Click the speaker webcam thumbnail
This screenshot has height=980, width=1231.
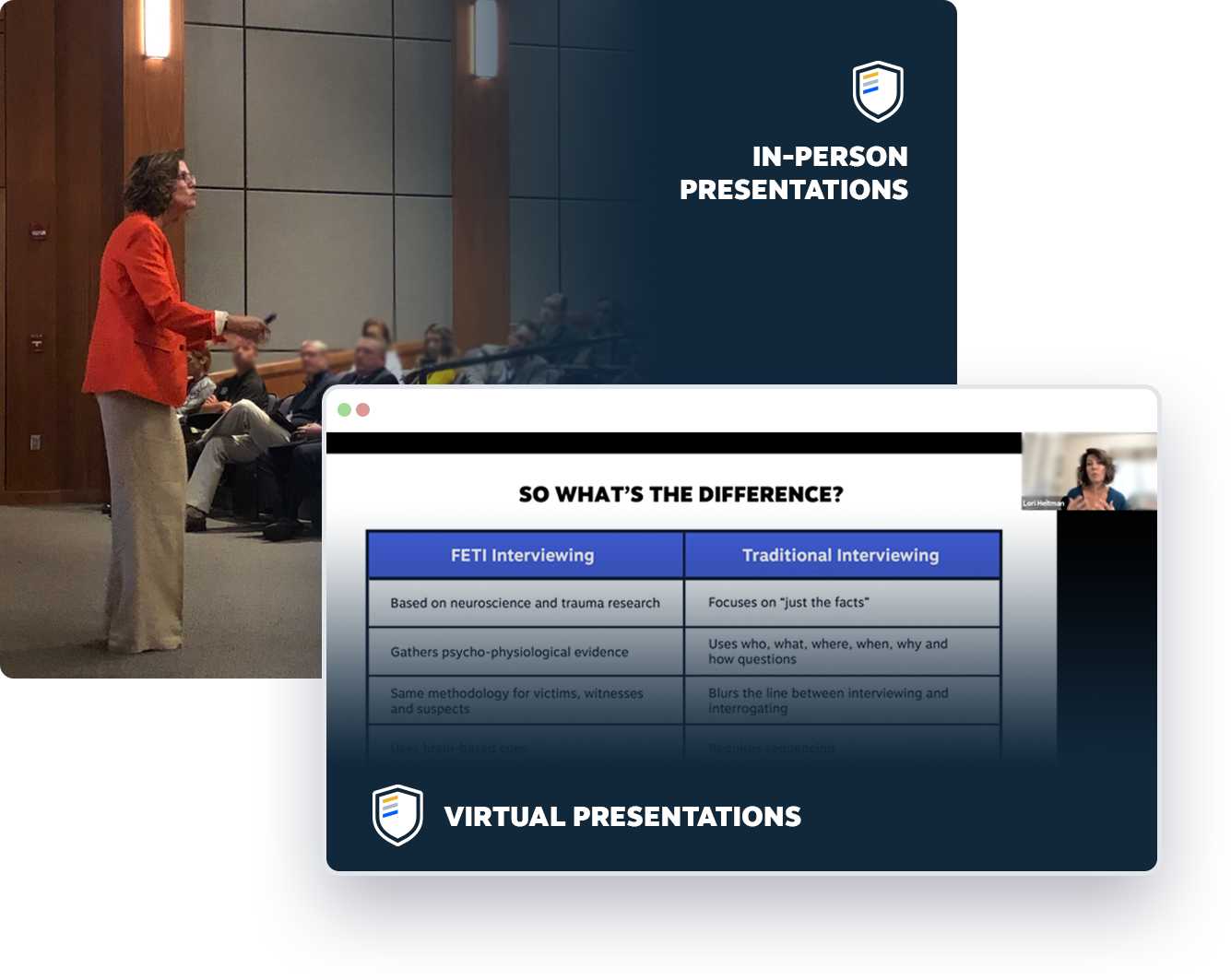coord(1089,471)
